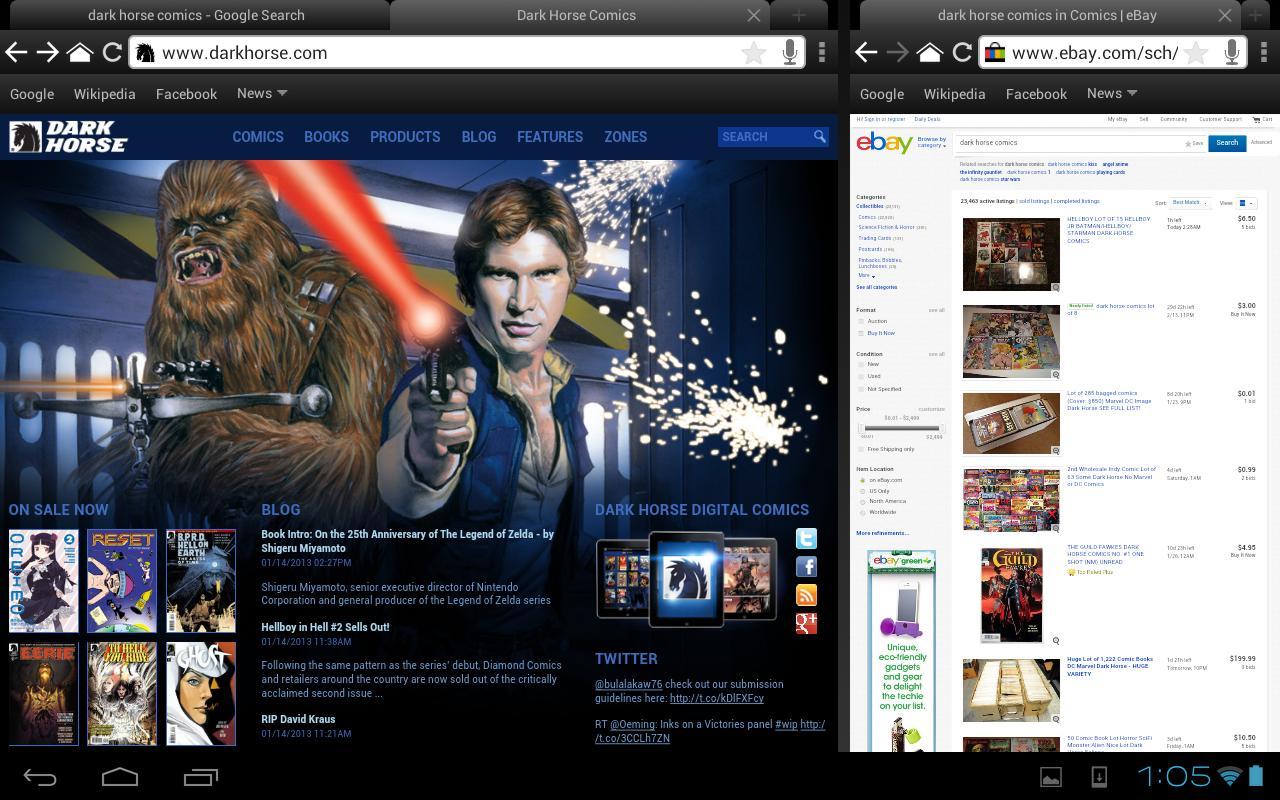The width and height of the screenshot is (1280, 800).
Task: Open Dark Horse Facebook social icon
Action: click(x=806, y=567)
